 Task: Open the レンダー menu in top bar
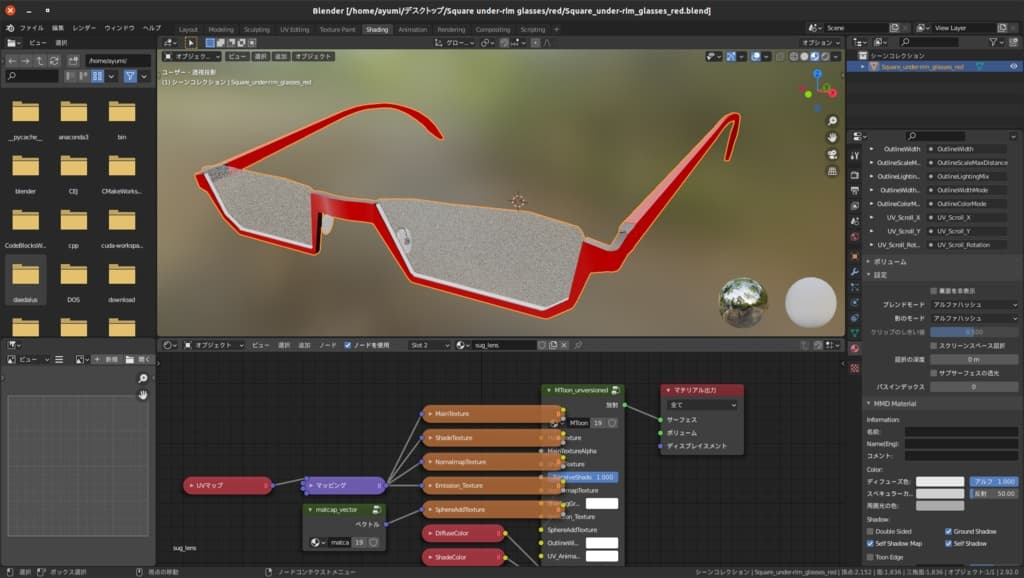tap(84, 29)
